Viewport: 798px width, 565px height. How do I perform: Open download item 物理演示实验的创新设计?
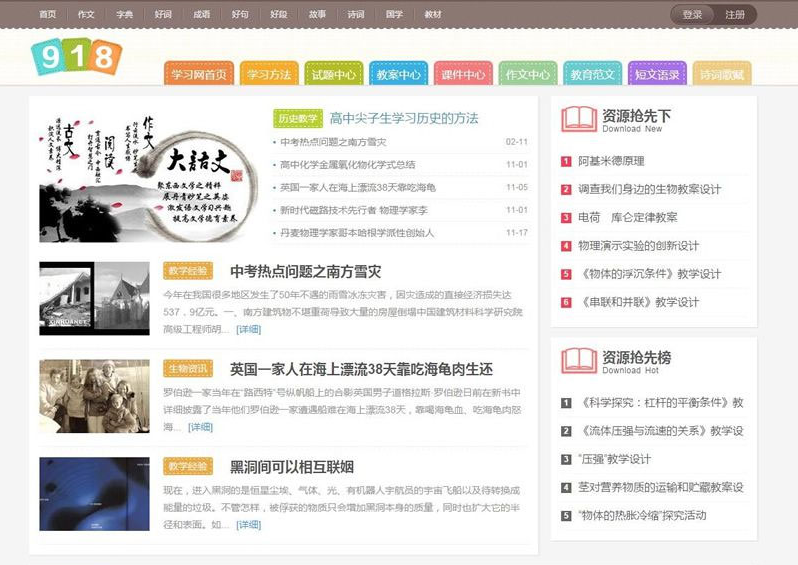pos(639,246)
